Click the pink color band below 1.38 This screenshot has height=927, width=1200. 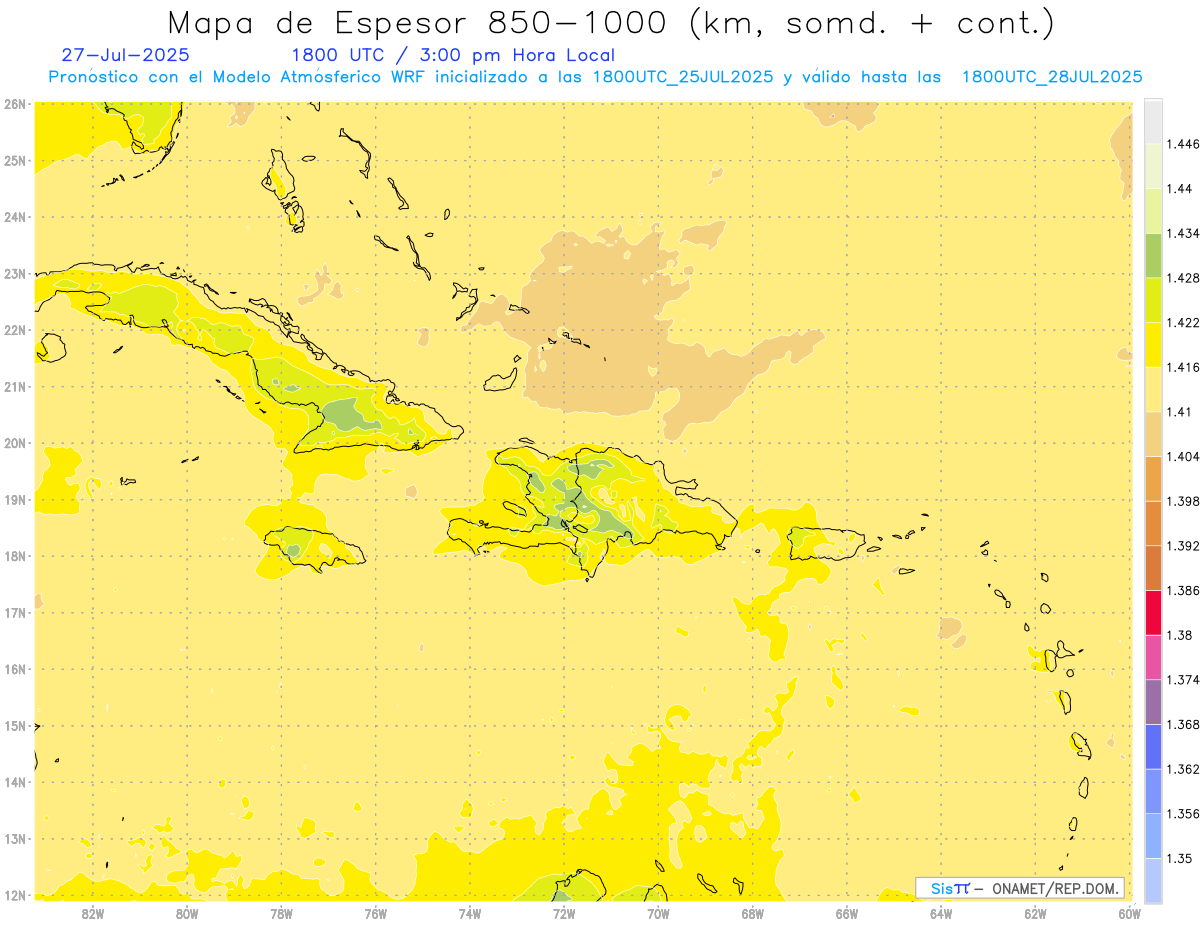[1153, 657]
